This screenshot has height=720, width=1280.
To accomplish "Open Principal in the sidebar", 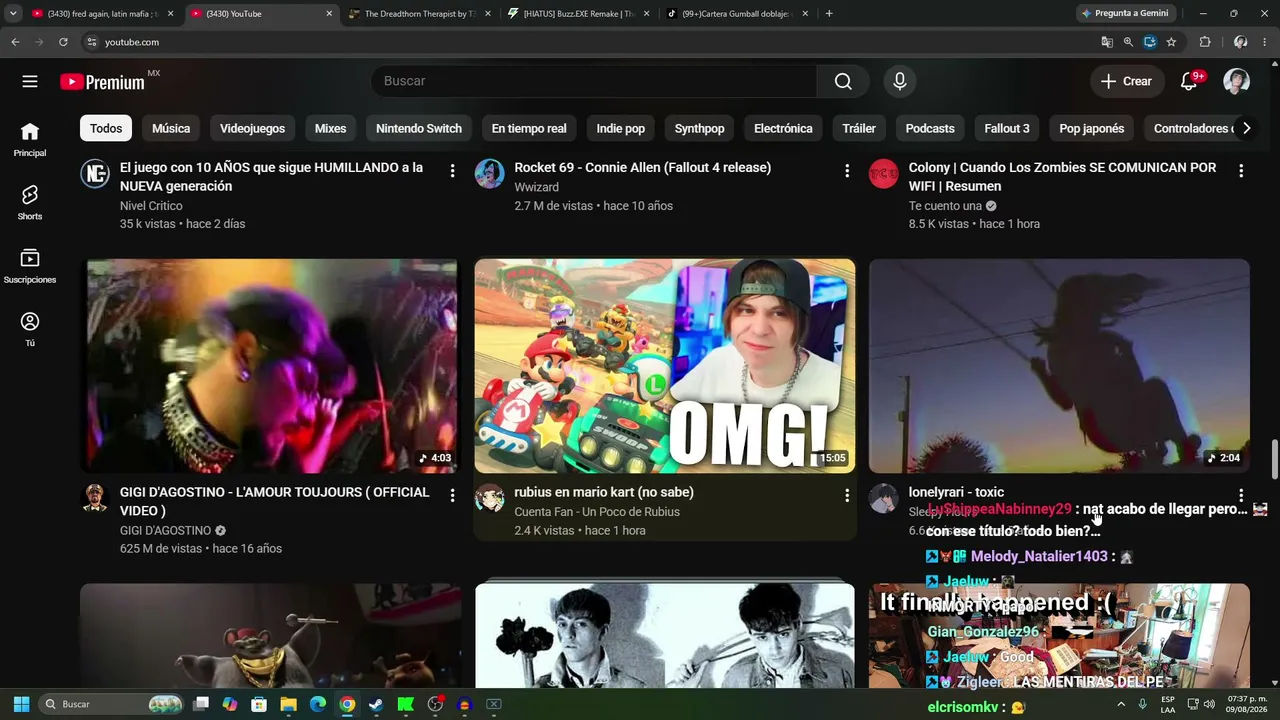I will tap(30, 140).
